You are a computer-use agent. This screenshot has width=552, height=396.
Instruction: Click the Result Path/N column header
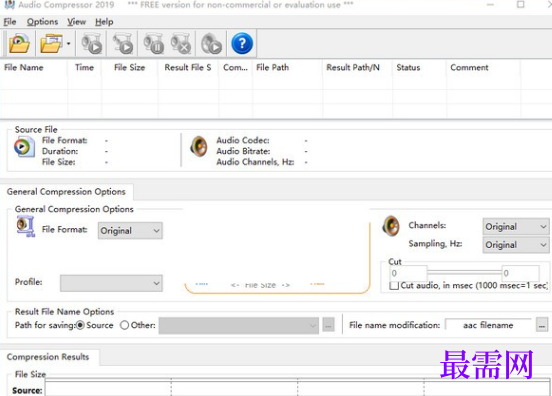357,68
